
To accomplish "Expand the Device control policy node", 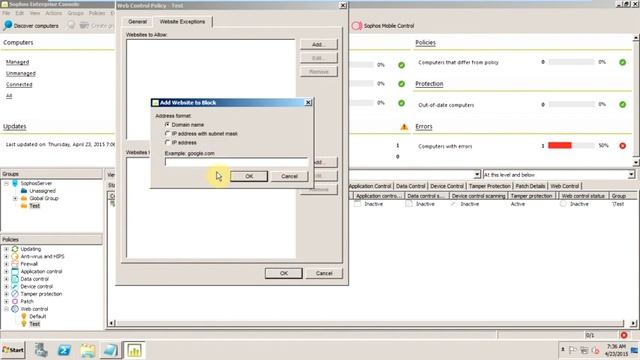I will coord(7,287).
